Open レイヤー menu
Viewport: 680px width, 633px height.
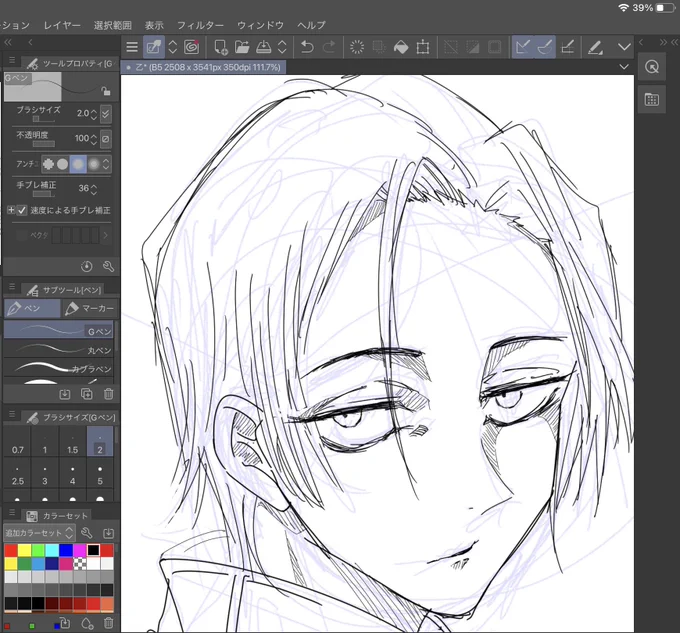tap(62, 25)
